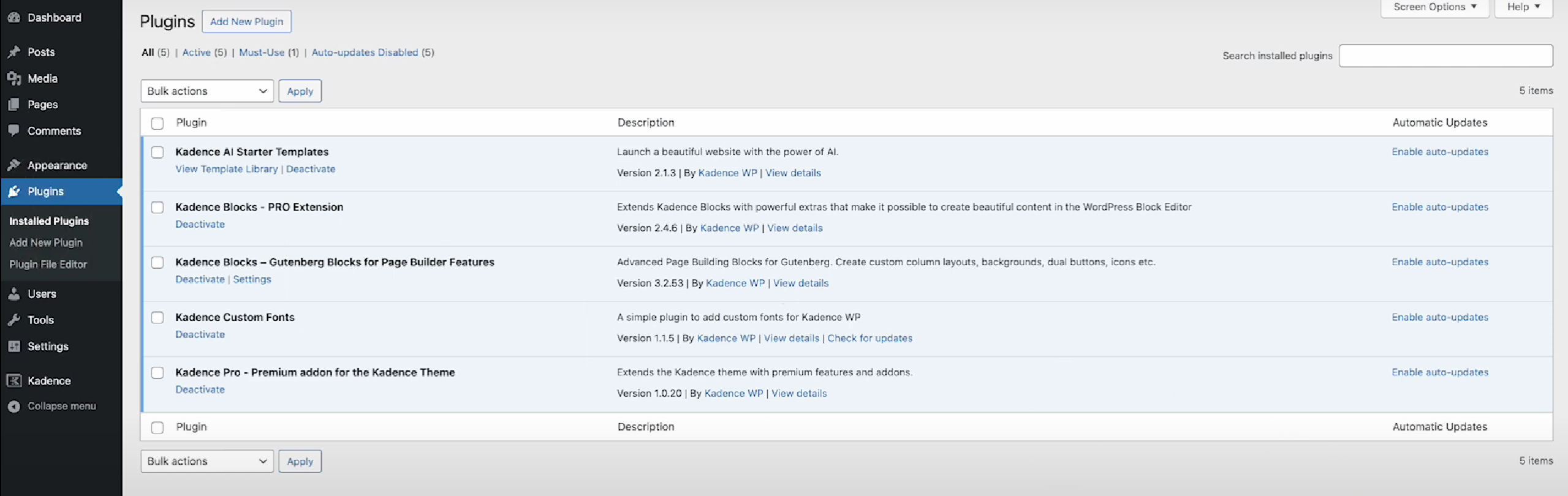This screenshot has width=1568, height=496.
Task: Open Media via its sidebar icon
Action: [x=14, y=78]
